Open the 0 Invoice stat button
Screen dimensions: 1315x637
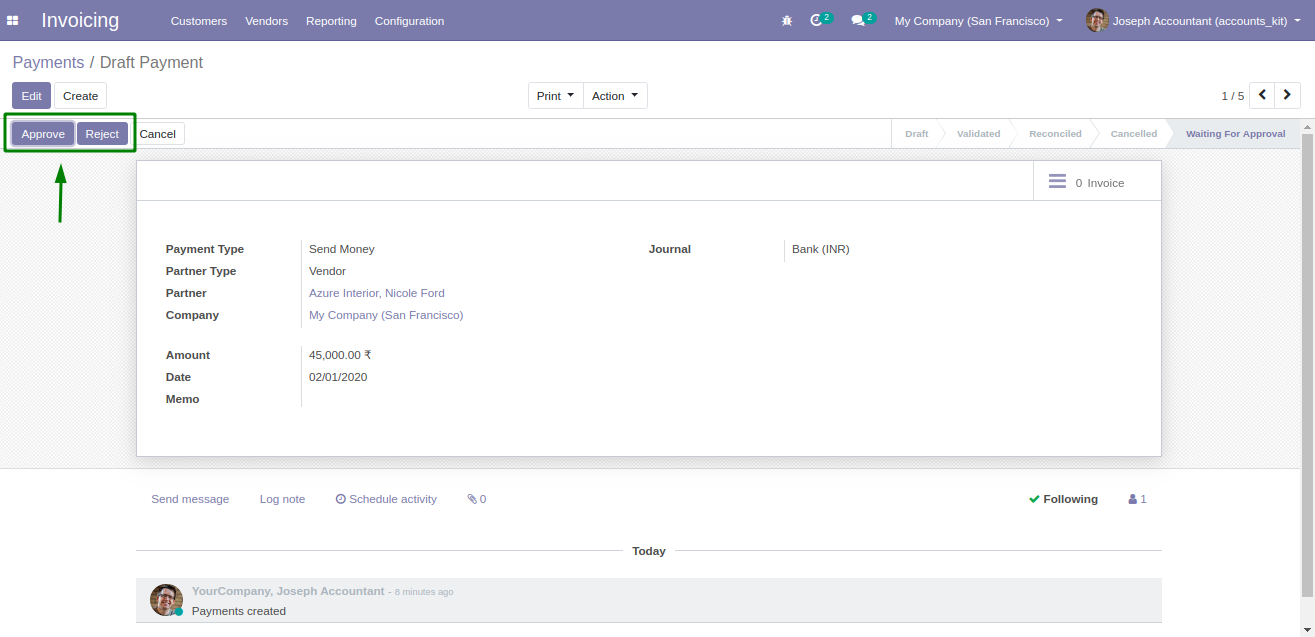click(1098, 182)
